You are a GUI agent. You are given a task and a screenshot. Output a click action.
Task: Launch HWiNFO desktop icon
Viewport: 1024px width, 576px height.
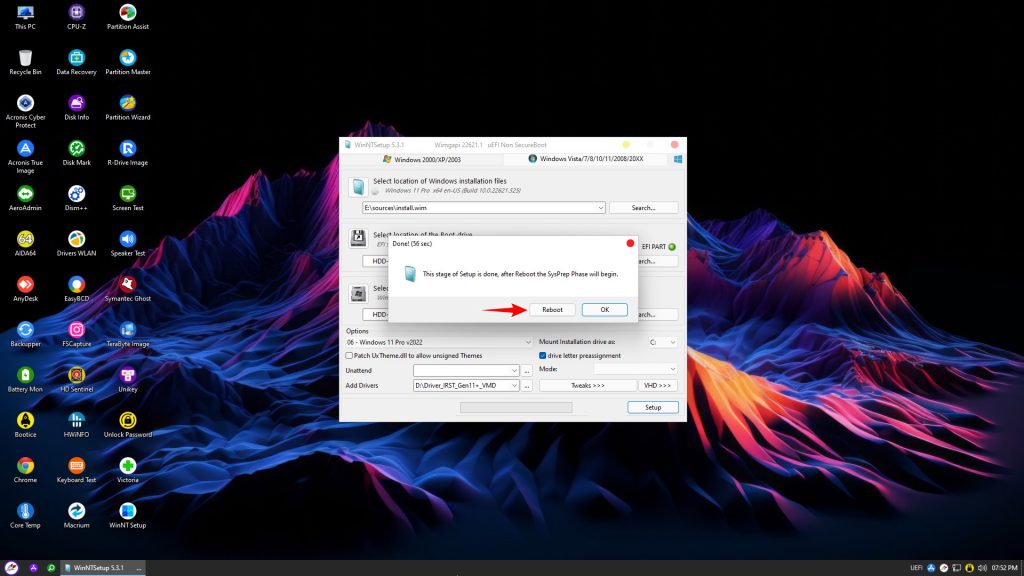(76, 424)
